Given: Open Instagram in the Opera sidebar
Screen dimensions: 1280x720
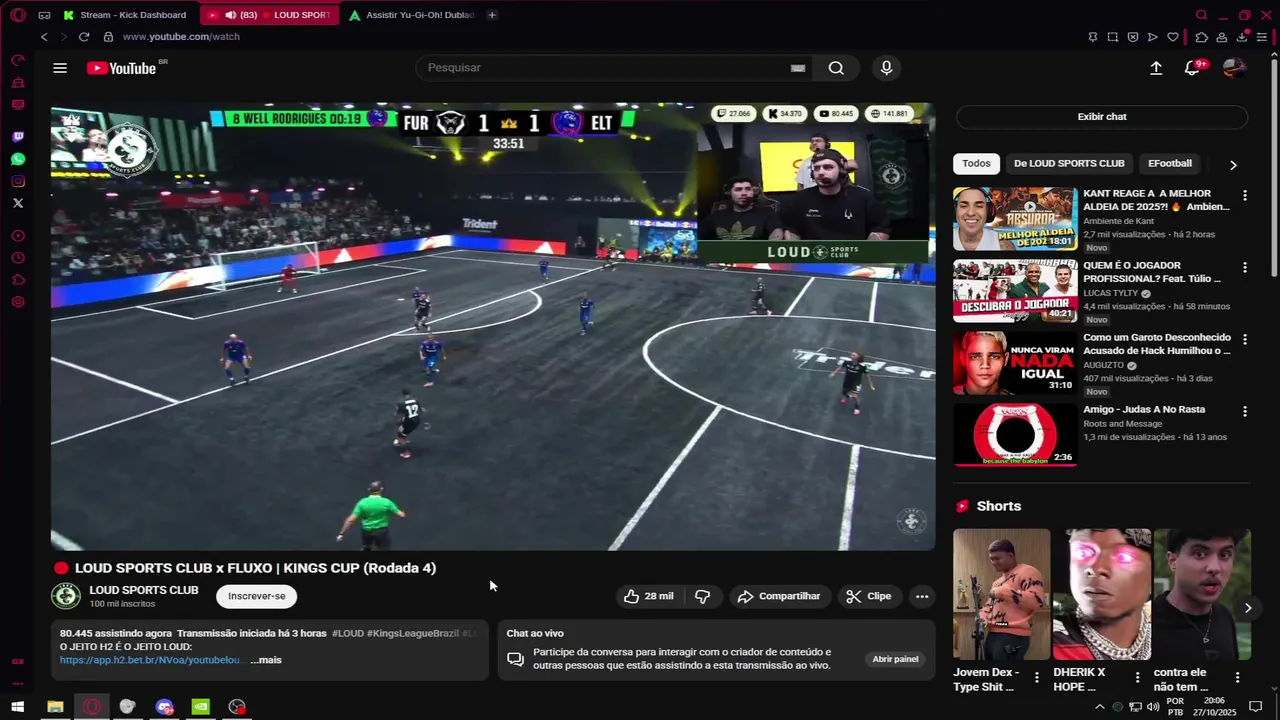Looking at the screenshot, I should click(x=18, y=181).
